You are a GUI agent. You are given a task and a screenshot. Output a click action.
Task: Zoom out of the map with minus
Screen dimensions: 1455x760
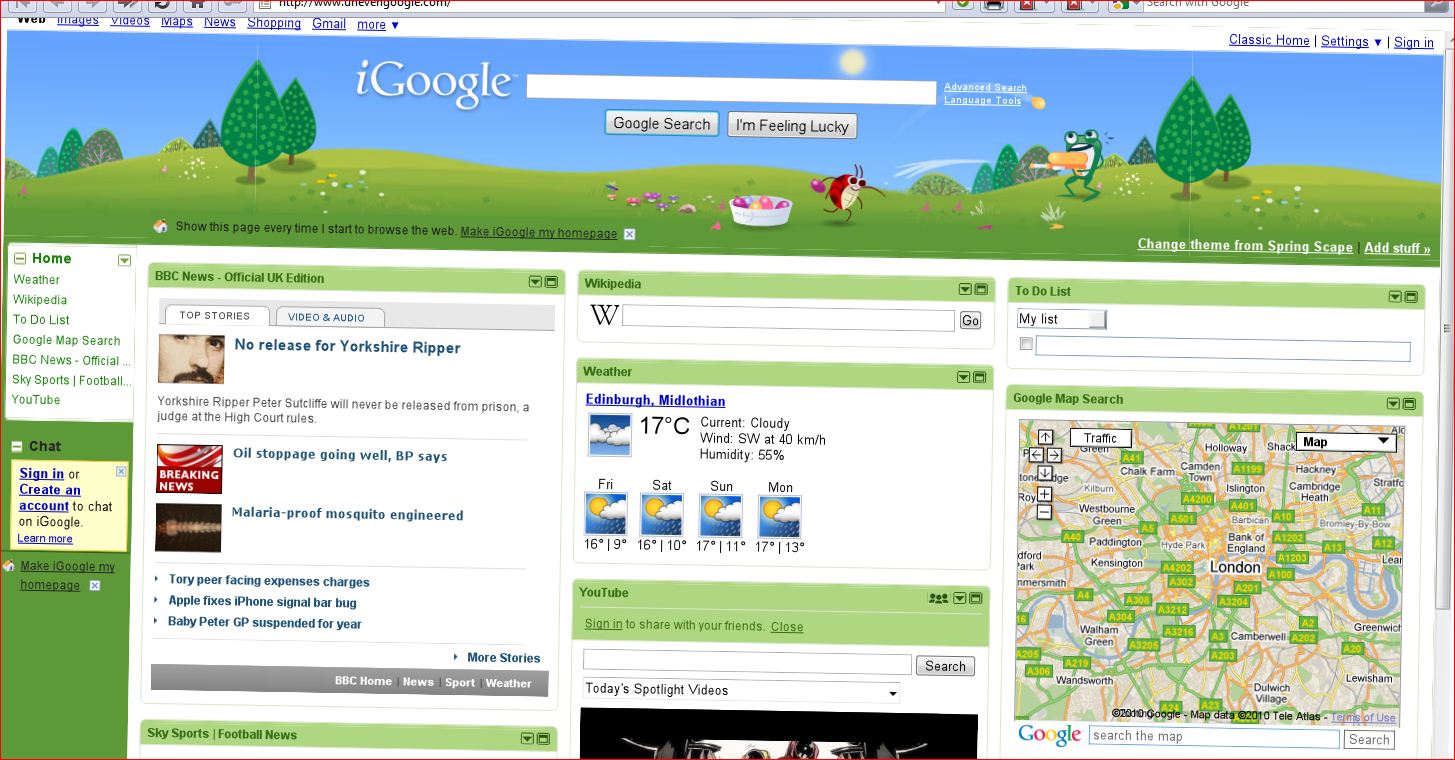click(1045, 512)
